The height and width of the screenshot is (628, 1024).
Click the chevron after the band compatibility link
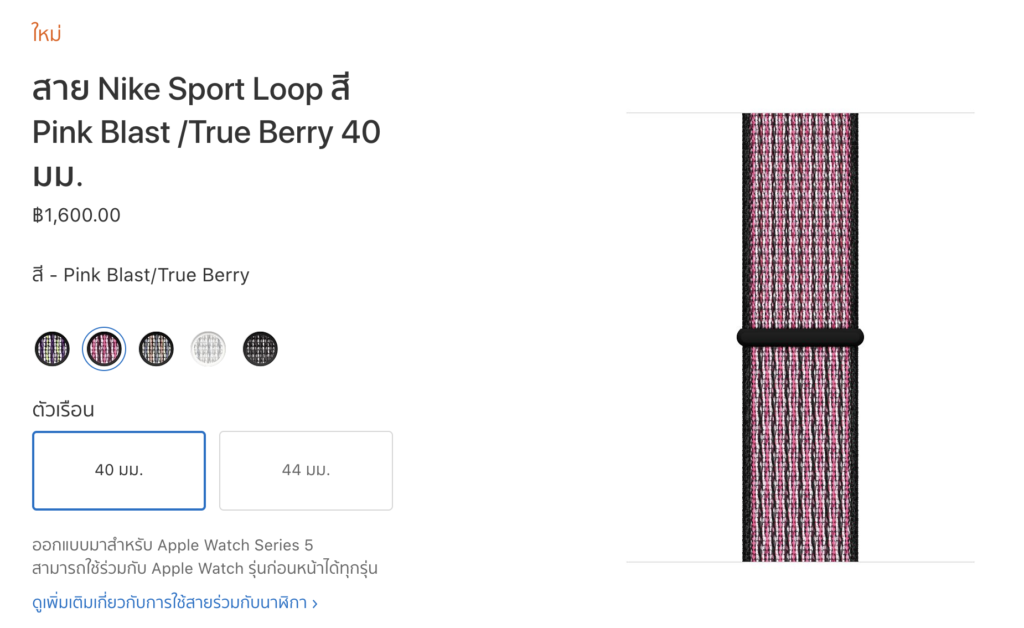315,603
